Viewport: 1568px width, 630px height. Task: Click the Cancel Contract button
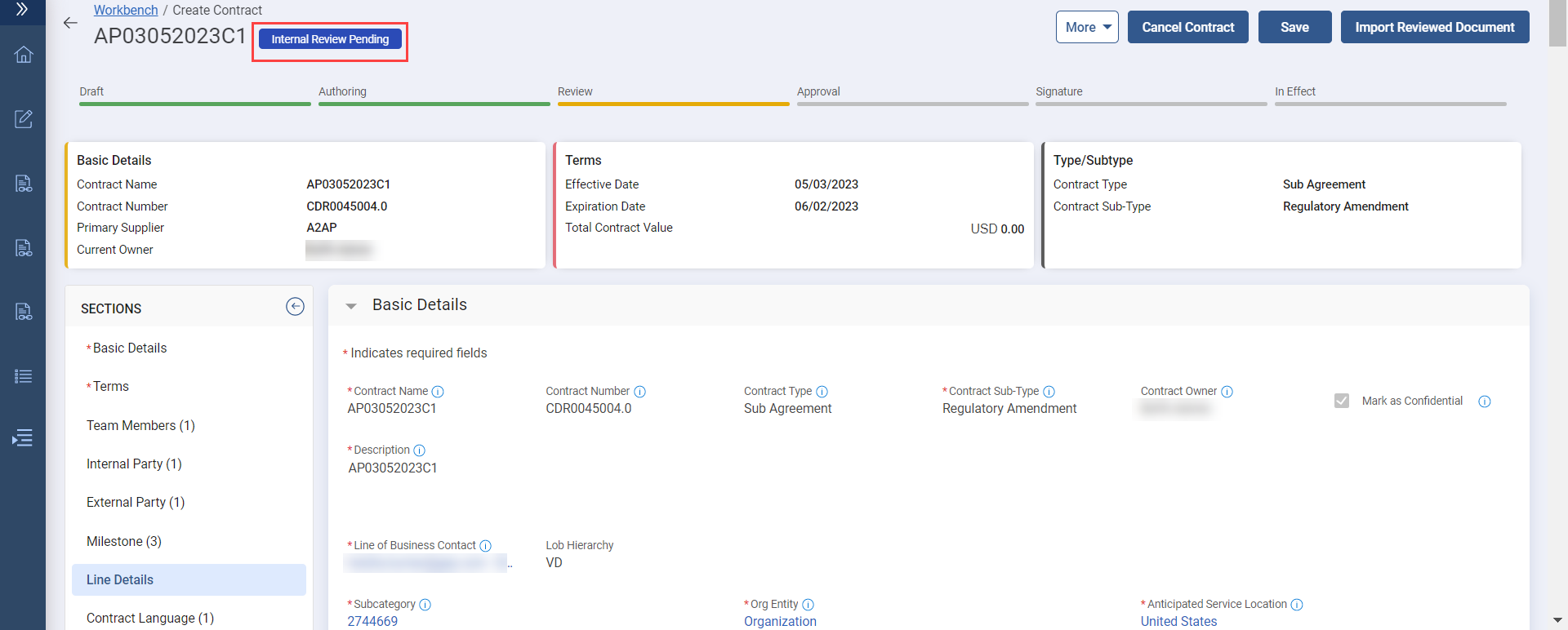[x=1187, y=27]
